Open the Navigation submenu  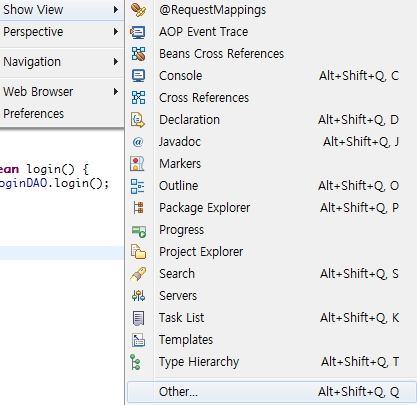click(62, 62)
